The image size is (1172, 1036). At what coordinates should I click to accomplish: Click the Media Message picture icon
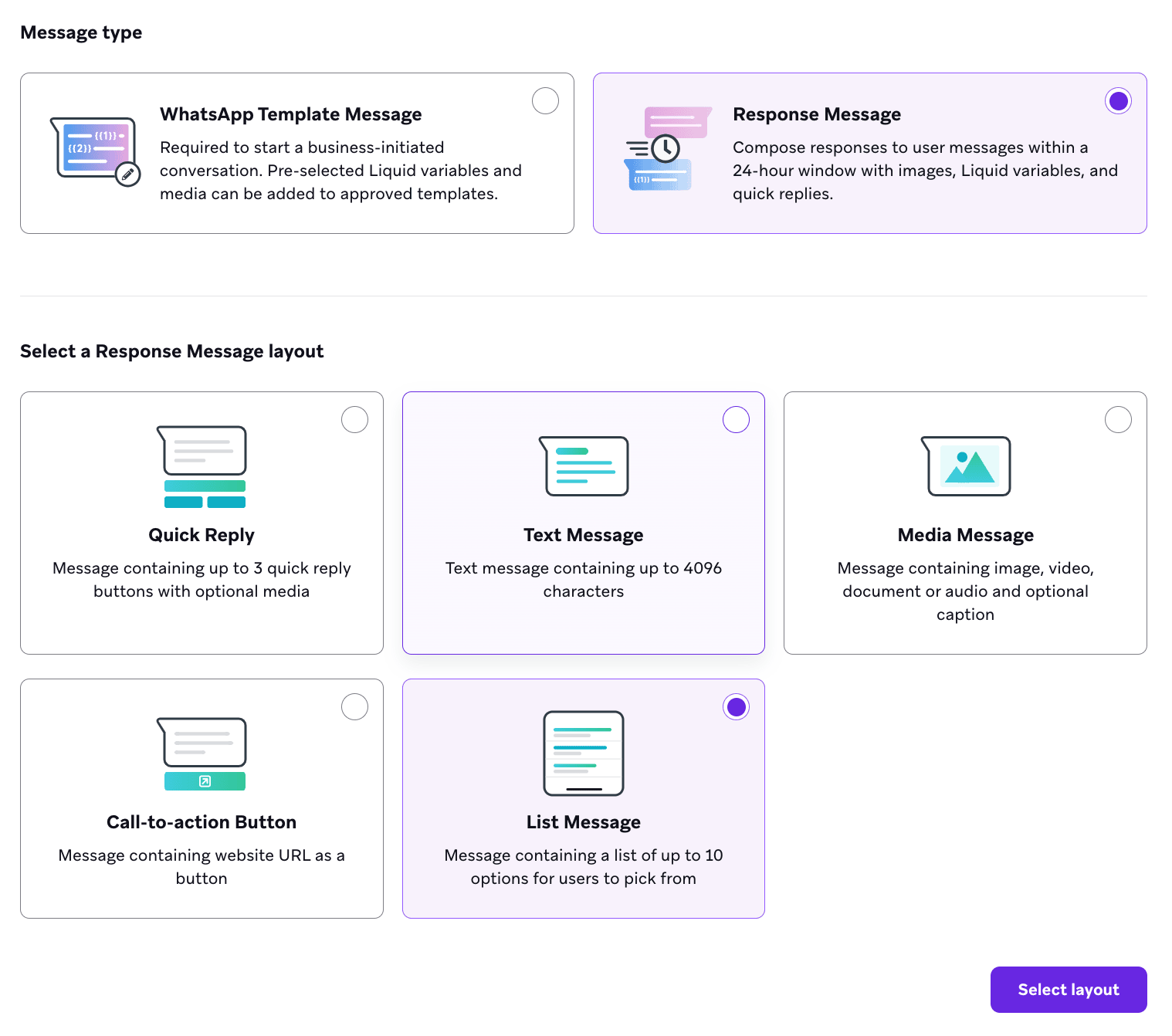(965, 466)
